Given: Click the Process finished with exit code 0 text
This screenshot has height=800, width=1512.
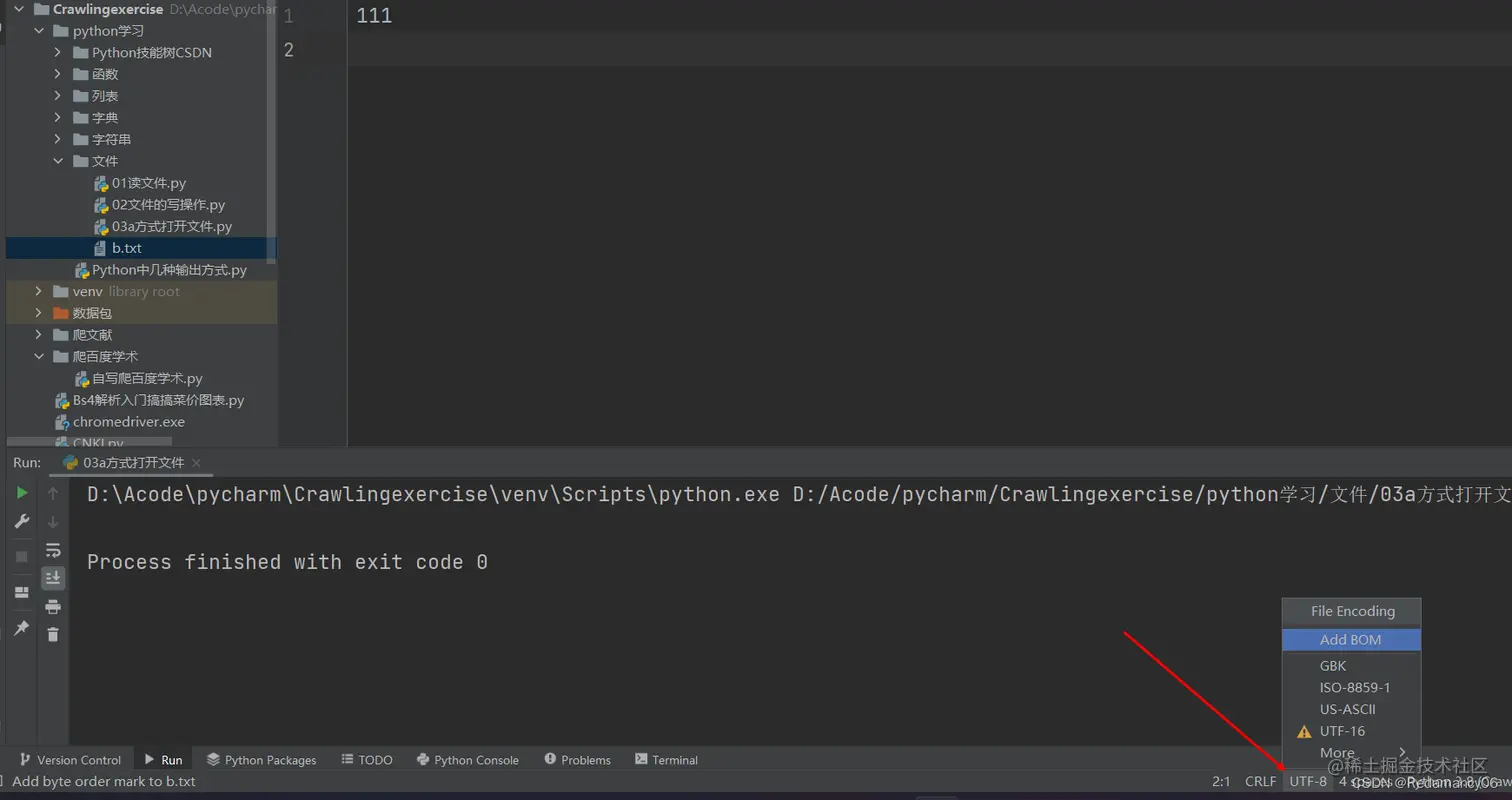Looking at the screenshot, I should tap(287, 562).
